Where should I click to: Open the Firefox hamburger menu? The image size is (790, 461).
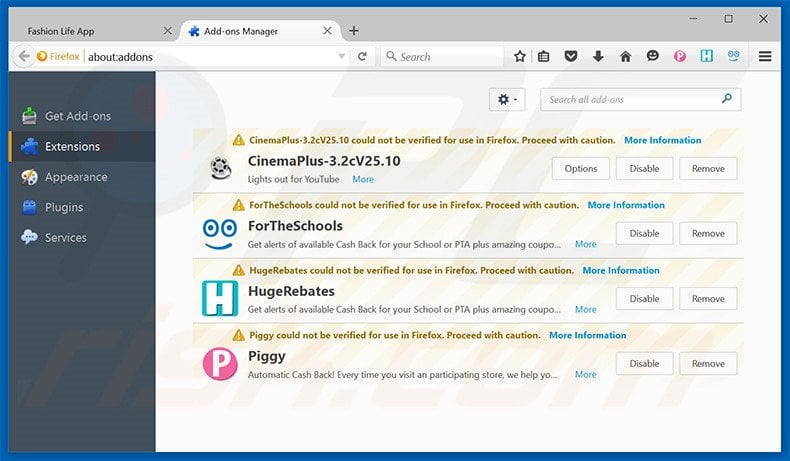pos(765,56)
